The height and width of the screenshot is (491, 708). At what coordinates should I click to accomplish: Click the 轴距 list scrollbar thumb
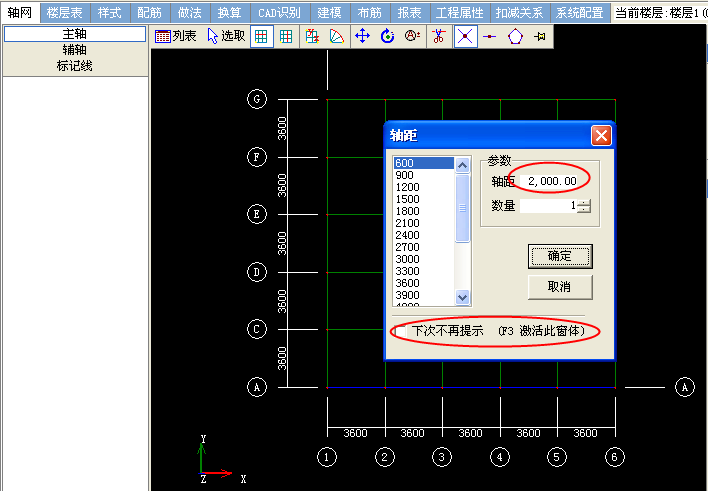462,208
